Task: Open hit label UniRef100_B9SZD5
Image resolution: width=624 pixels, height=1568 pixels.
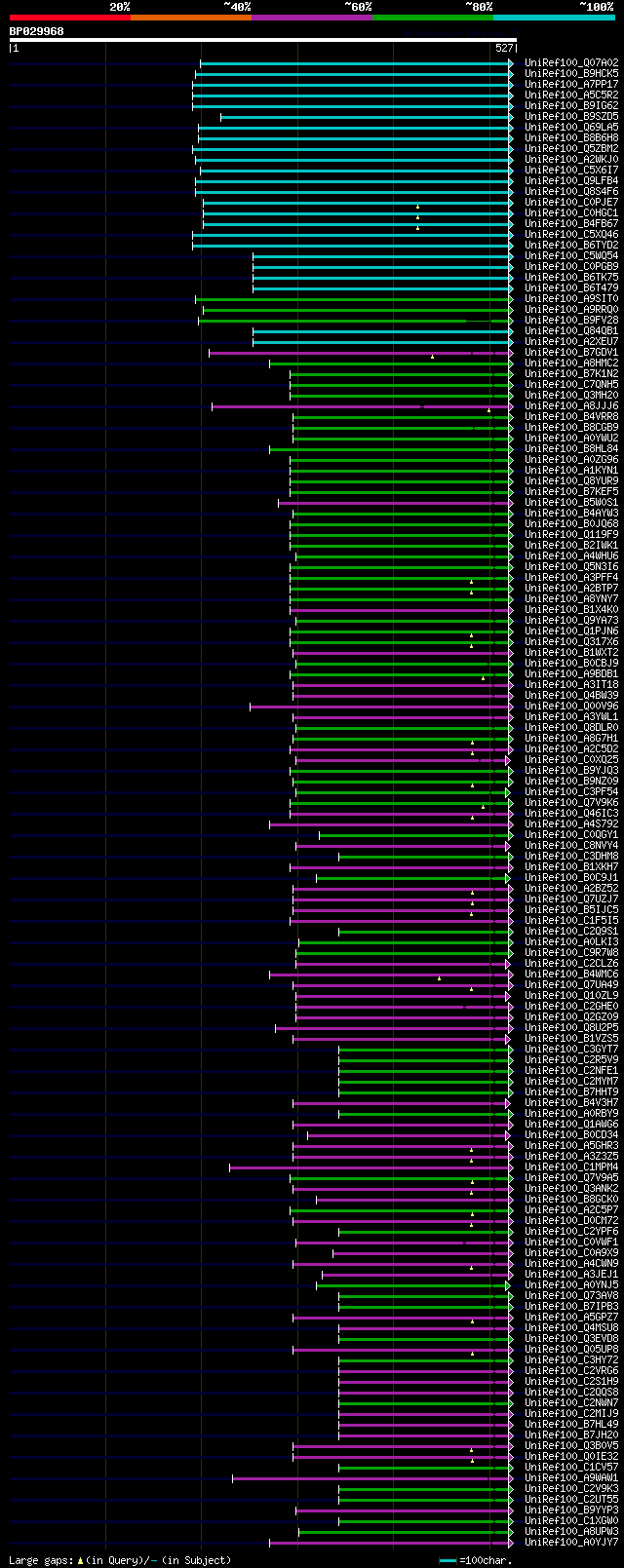Action: pyautogui.click(x=571, y=117)
